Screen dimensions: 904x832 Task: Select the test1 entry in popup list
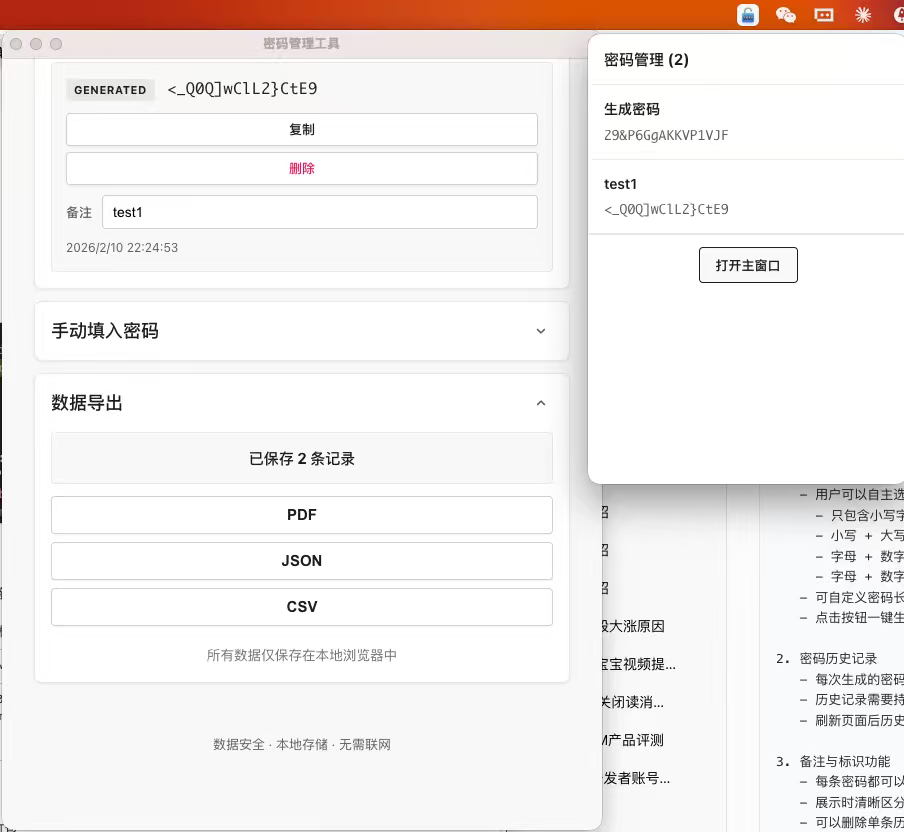click(x=745, y=197)
